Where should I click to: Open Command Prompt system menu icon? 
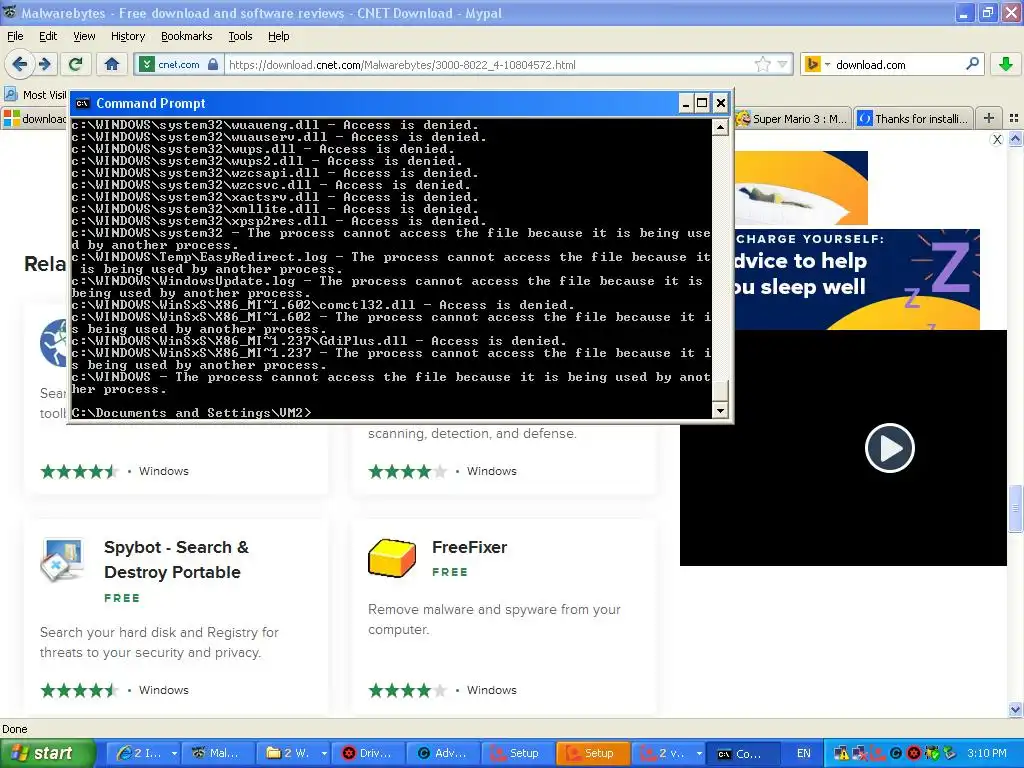[82, 103]
